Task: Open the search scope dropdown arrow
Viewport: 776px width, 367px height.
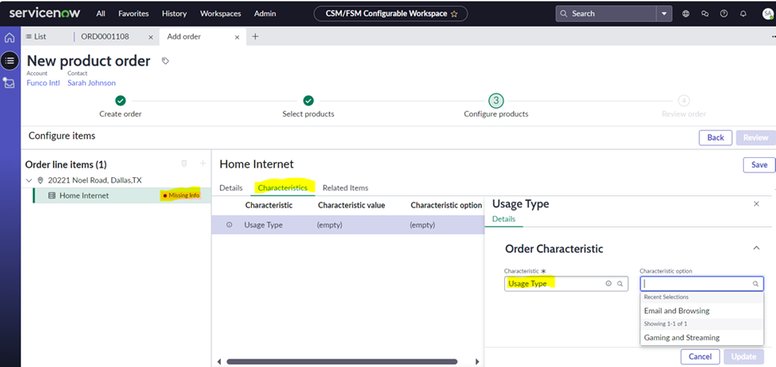Action: (x=664, y=14)
